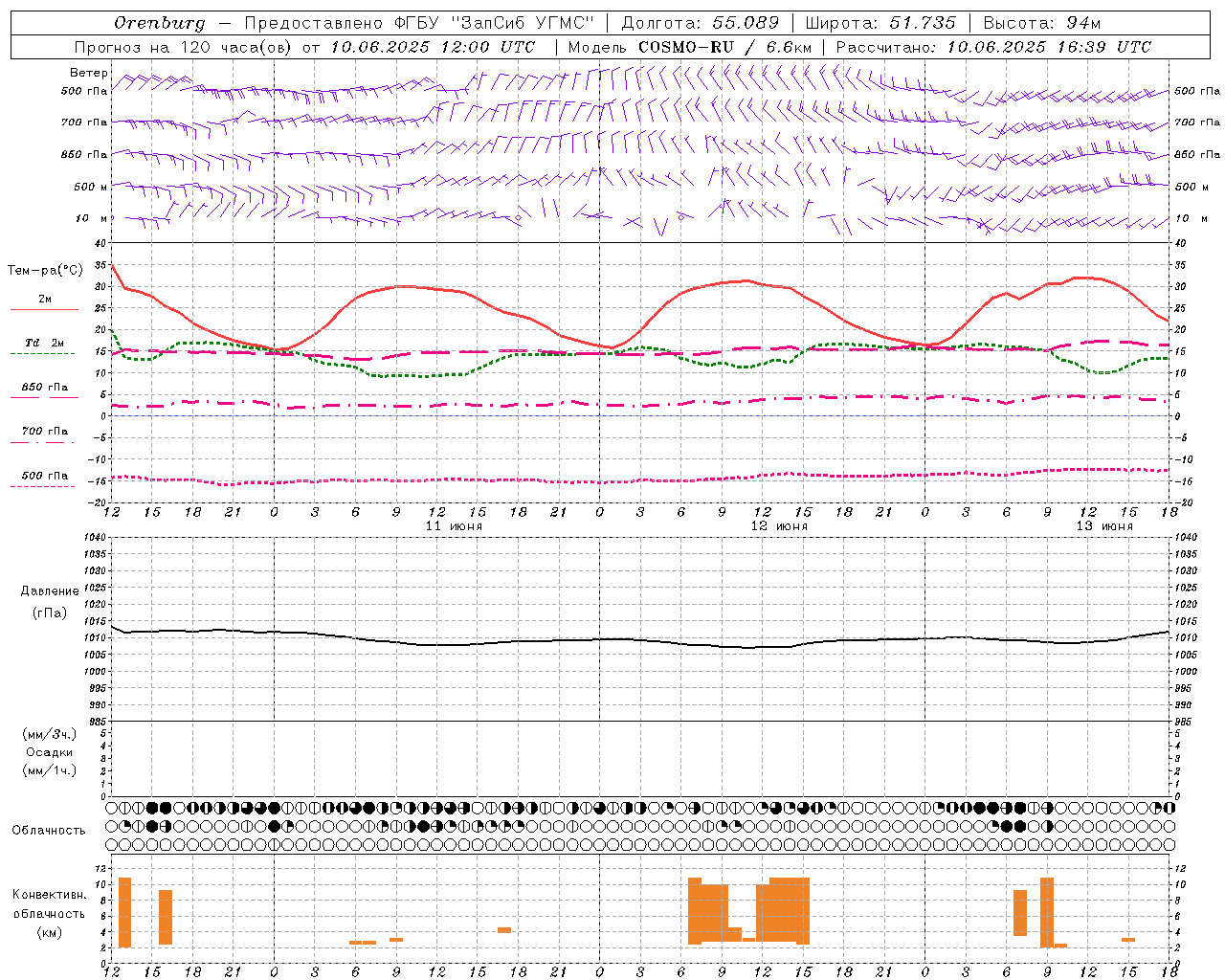The width and height of the screenshot is (1225, 980).
Task: Click the 500 м wind level label on left
Action: [x=91, y=187]
